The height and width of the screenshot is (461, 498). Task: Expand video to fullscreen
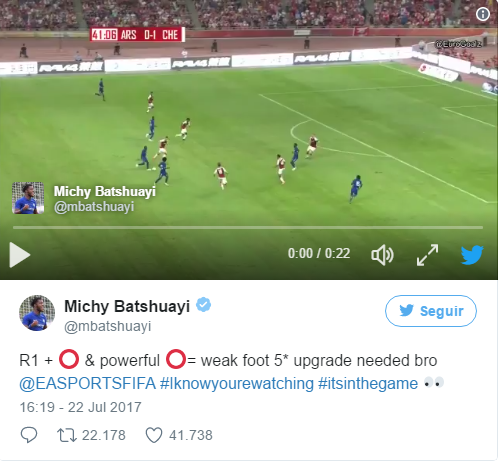pyautogui.click(x=427, y=255)
